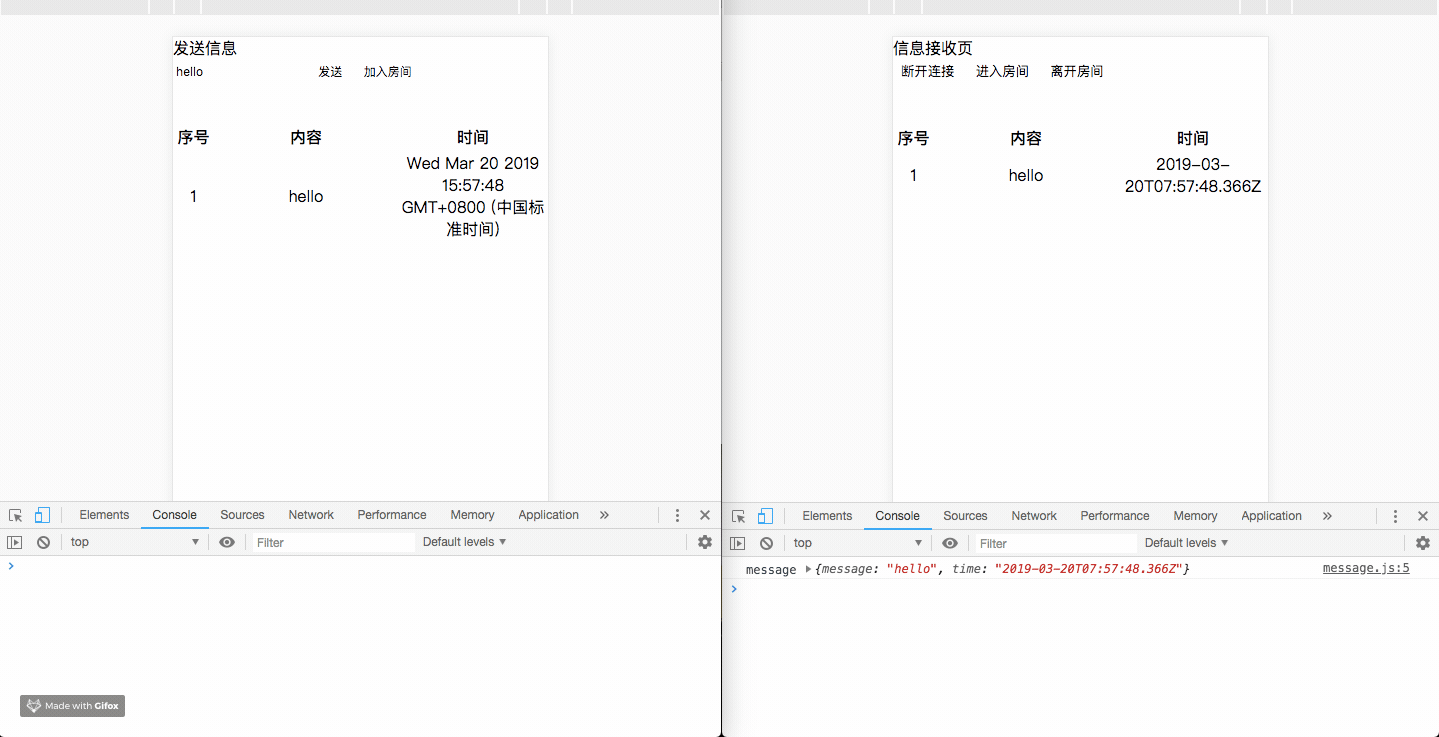Open Default levels dropdown in left console

(x=465, y=542)
